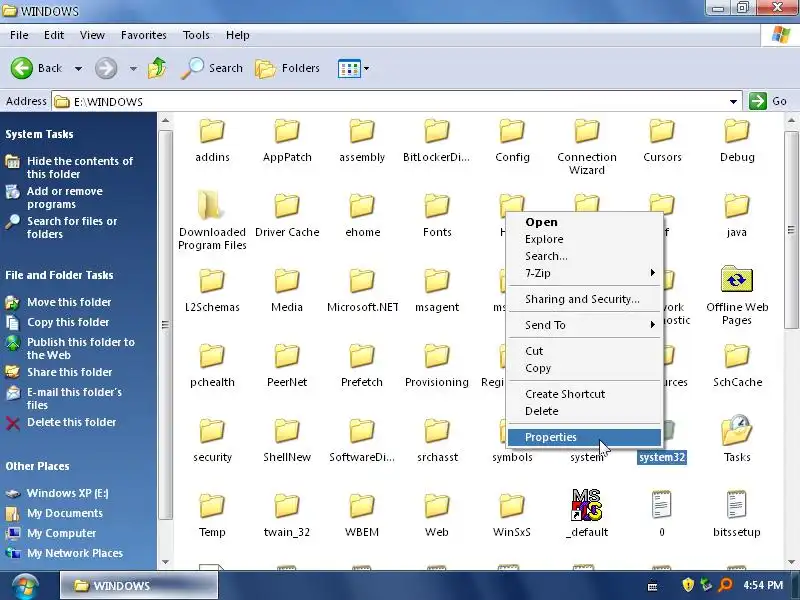Choose Open in the context menu
The image size is (800, 600).
tap(585, 222)
